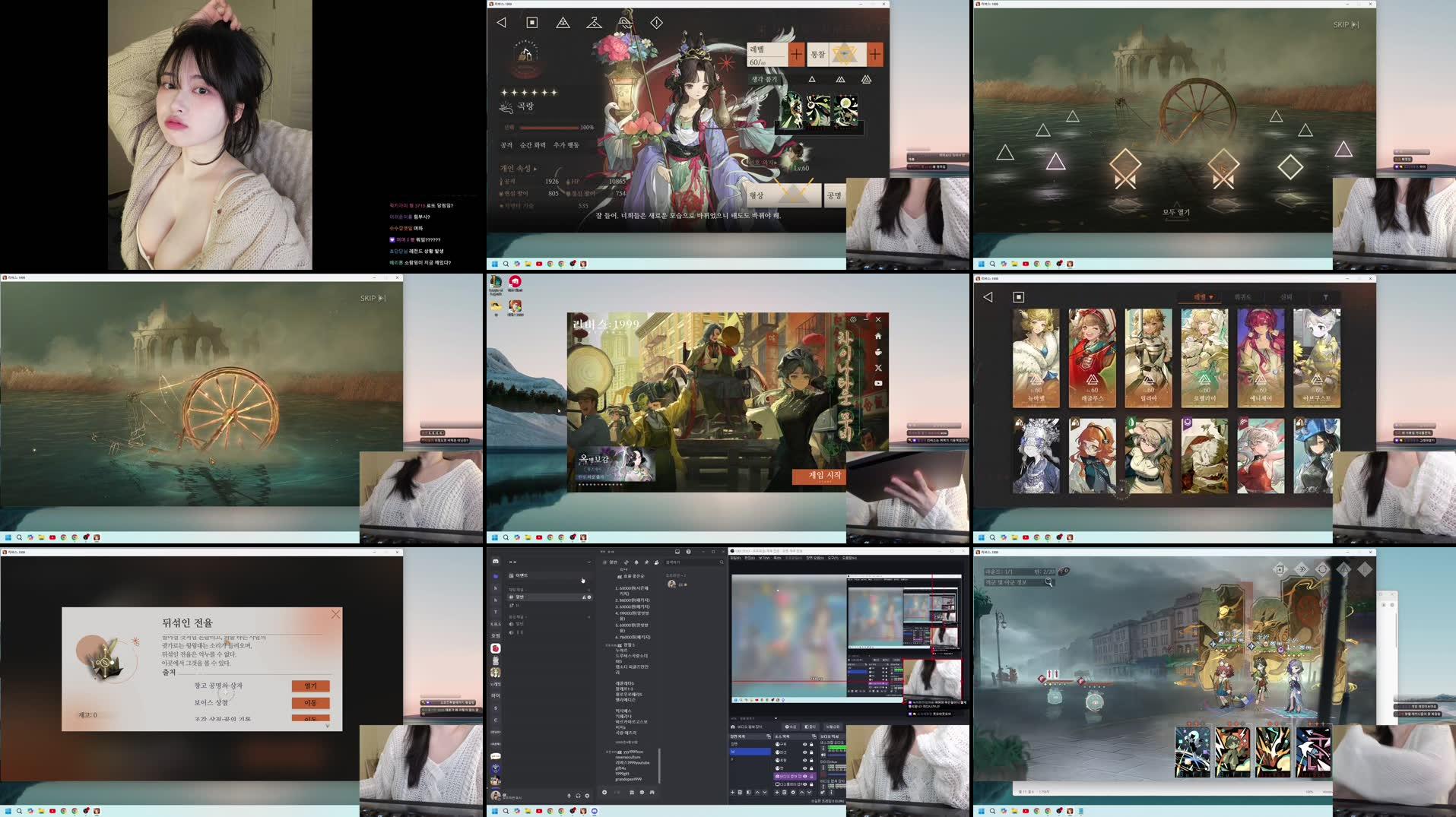The height and width of the screenshot is (817, 1456).
Task: Click the plus attach button in Discord message bar
Action: click(x=604, y=792)
